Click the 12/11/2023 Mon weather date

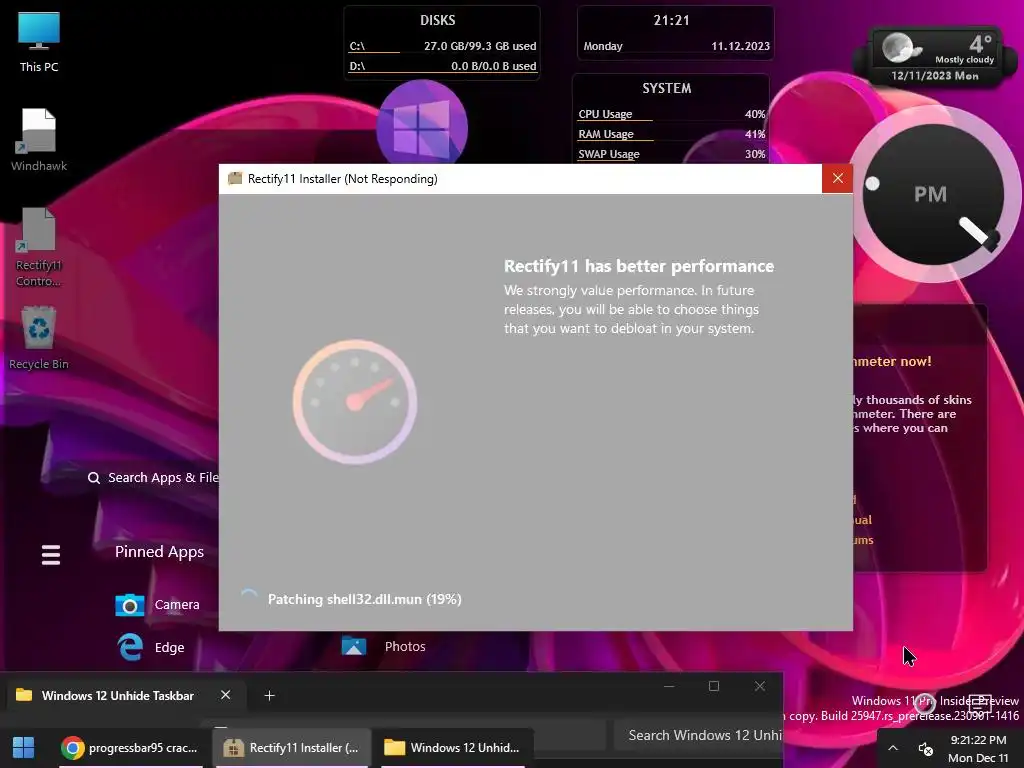tap(935, 76)
